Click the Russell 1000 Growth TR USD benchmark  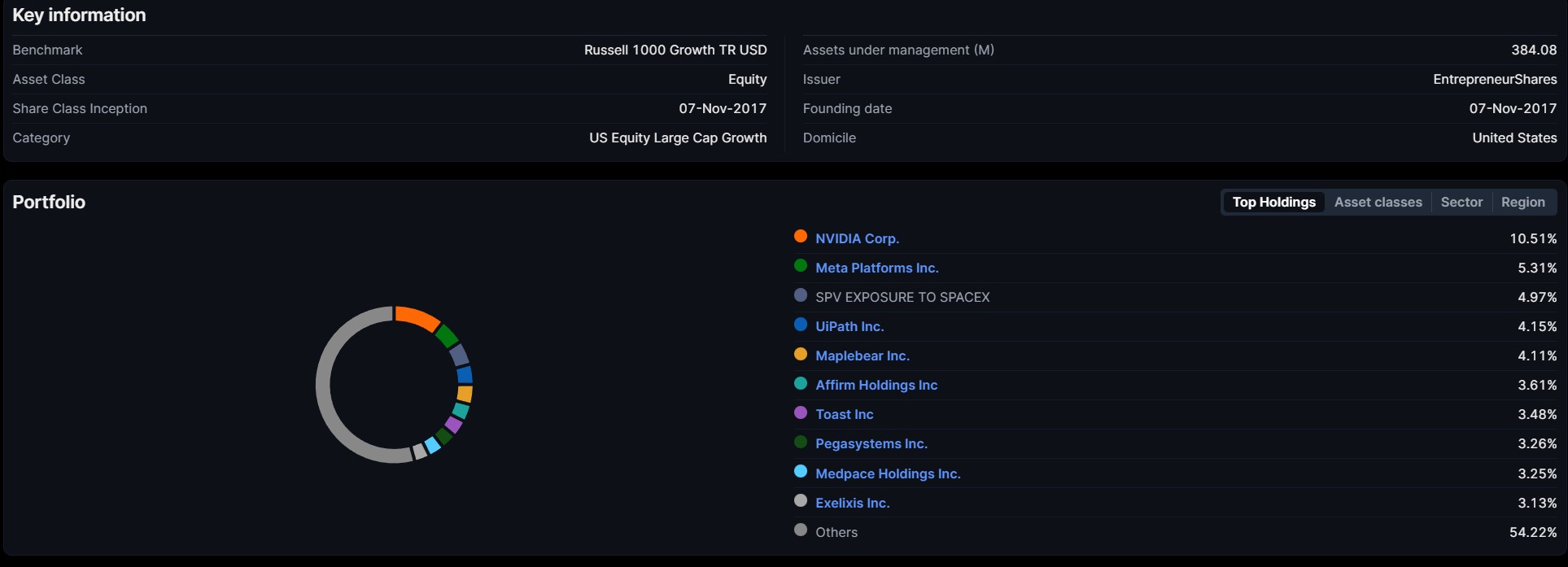point(675,50)
